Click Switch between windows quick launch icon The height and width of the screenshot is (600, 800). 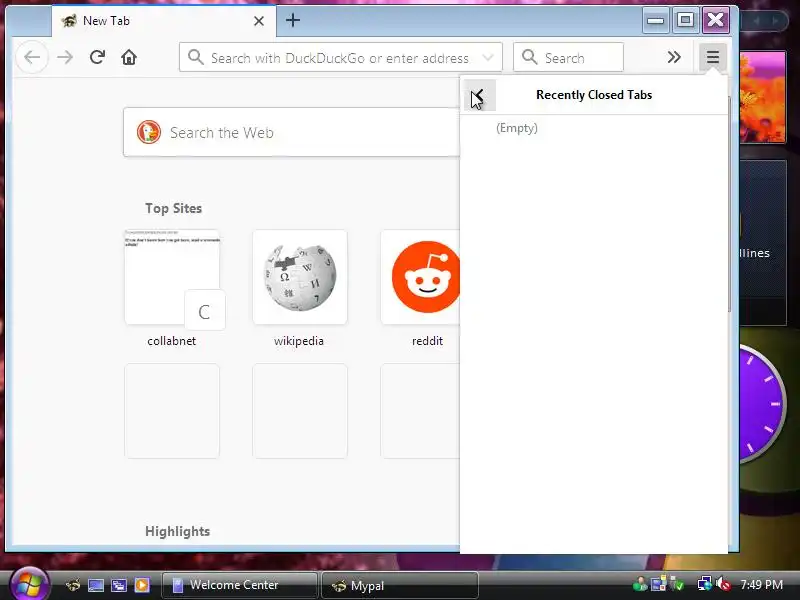pyautogui.click(x=119, y=585)
